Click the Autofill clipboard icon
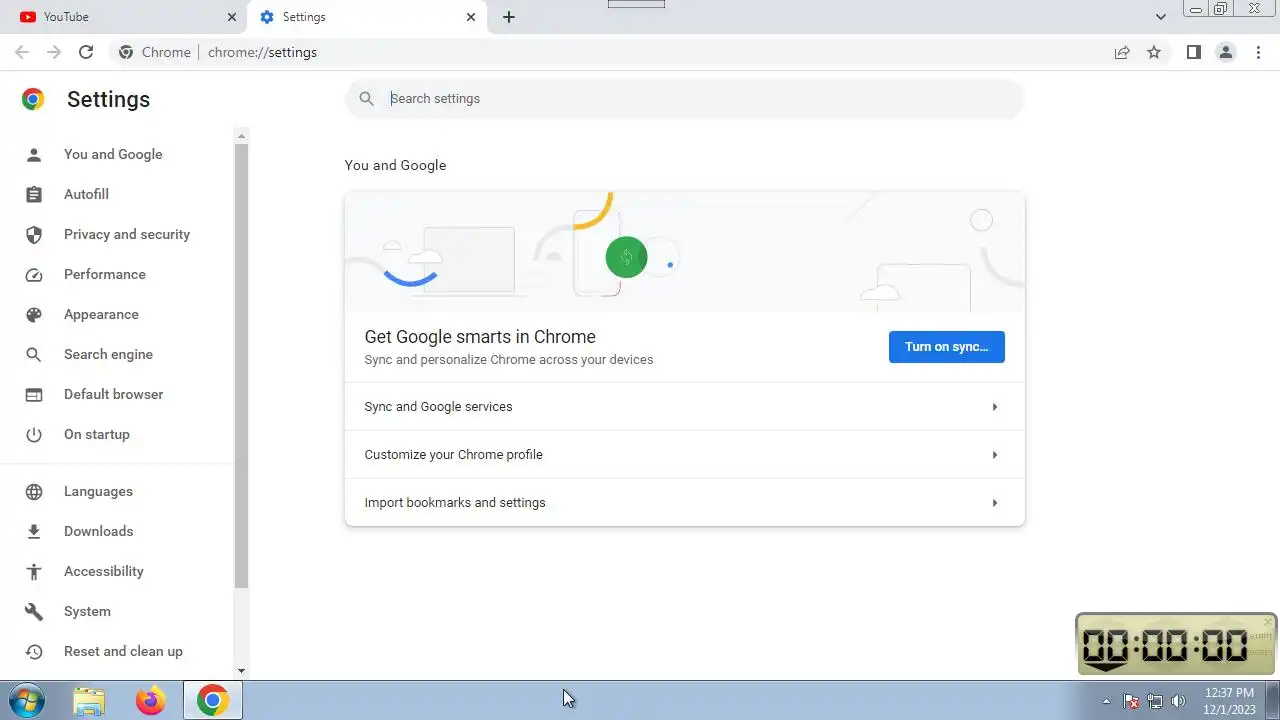The width and height of the screenshot is (1280, 720). click(x=34, y=194)
